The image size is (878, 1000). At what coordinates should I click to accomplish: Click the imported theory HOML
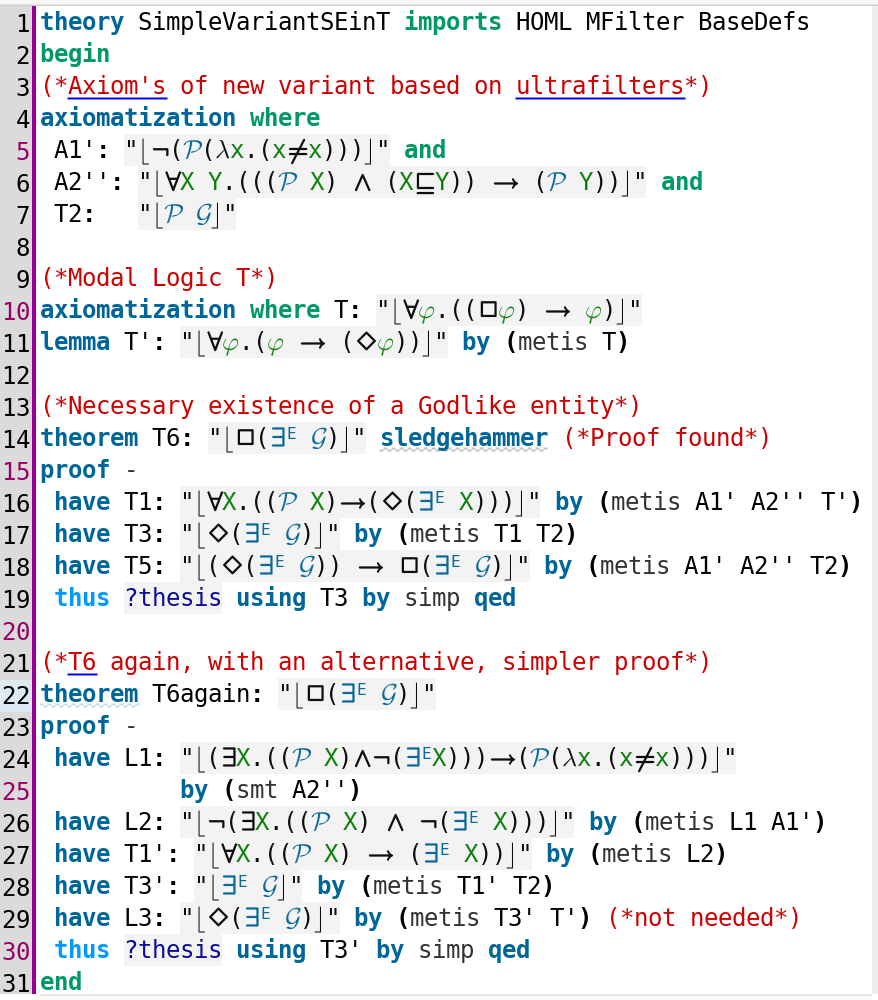543,22
